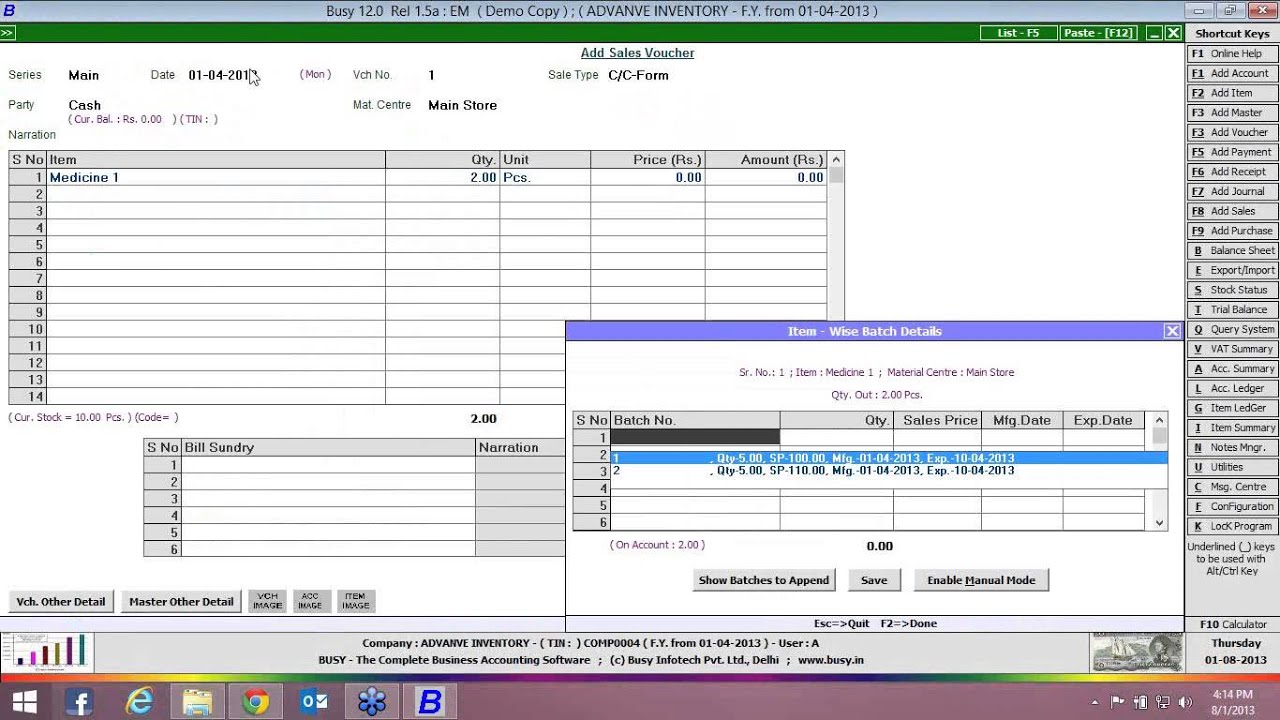Open File Explorer from taskbar
Viewport: 1280px width, 720px height.
click(x=197, y=702)
